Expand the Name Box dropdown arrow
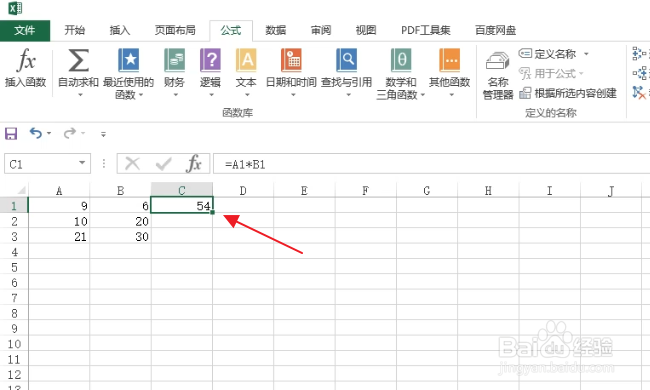650x390 pixels. (x=82, y=163)
